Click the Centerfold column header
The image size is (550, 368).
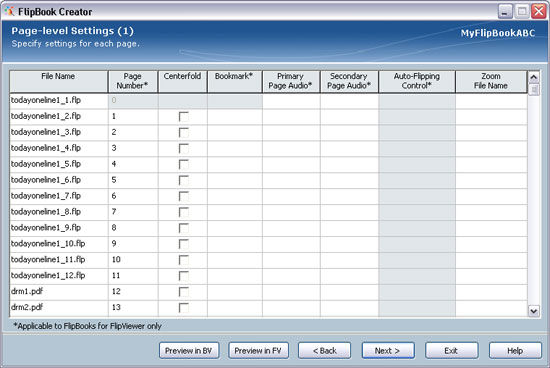coord(182,82)
